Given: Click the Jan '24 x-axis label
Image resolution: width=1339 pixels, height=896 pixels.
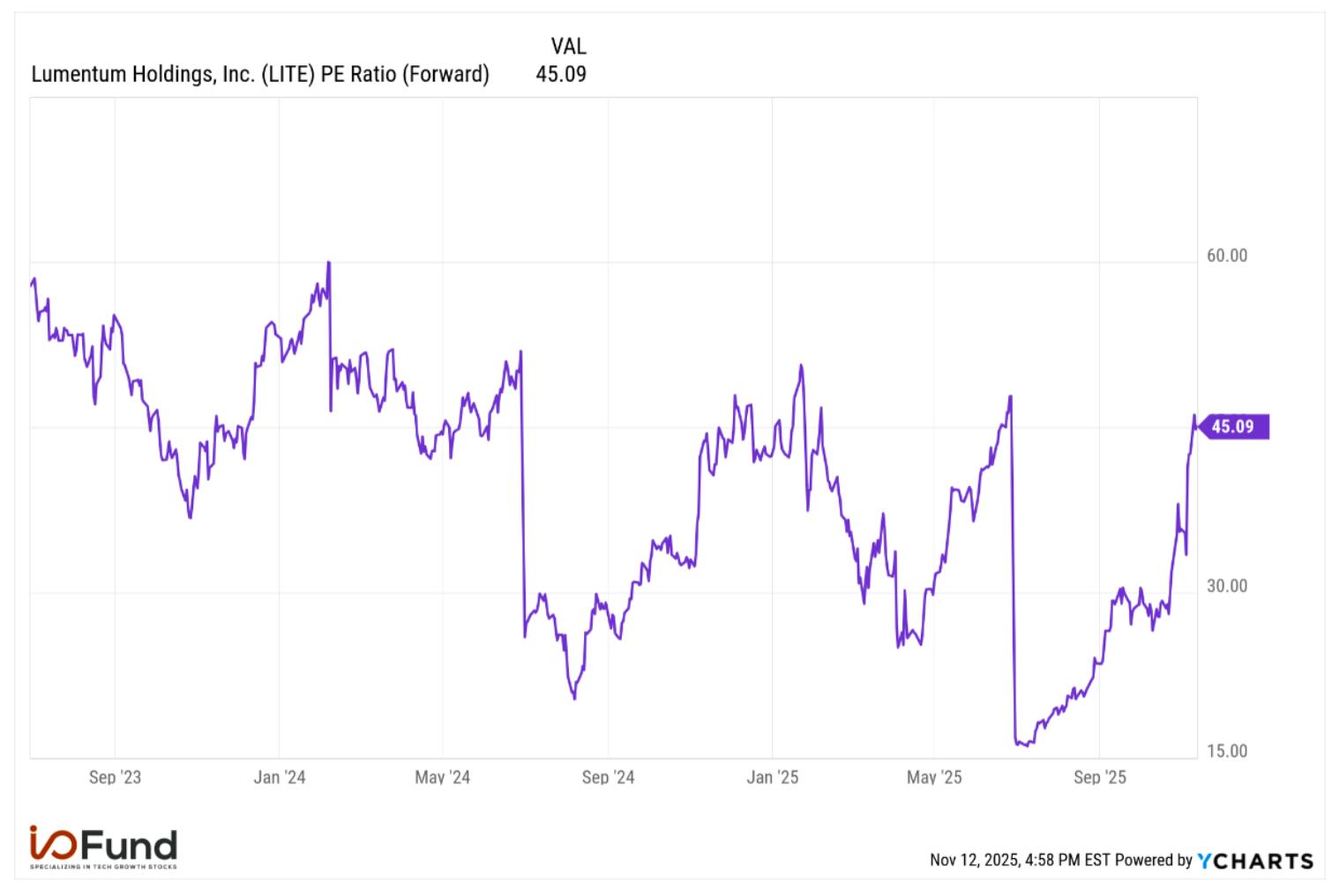Looking at the screenshot, I should 279,777.
